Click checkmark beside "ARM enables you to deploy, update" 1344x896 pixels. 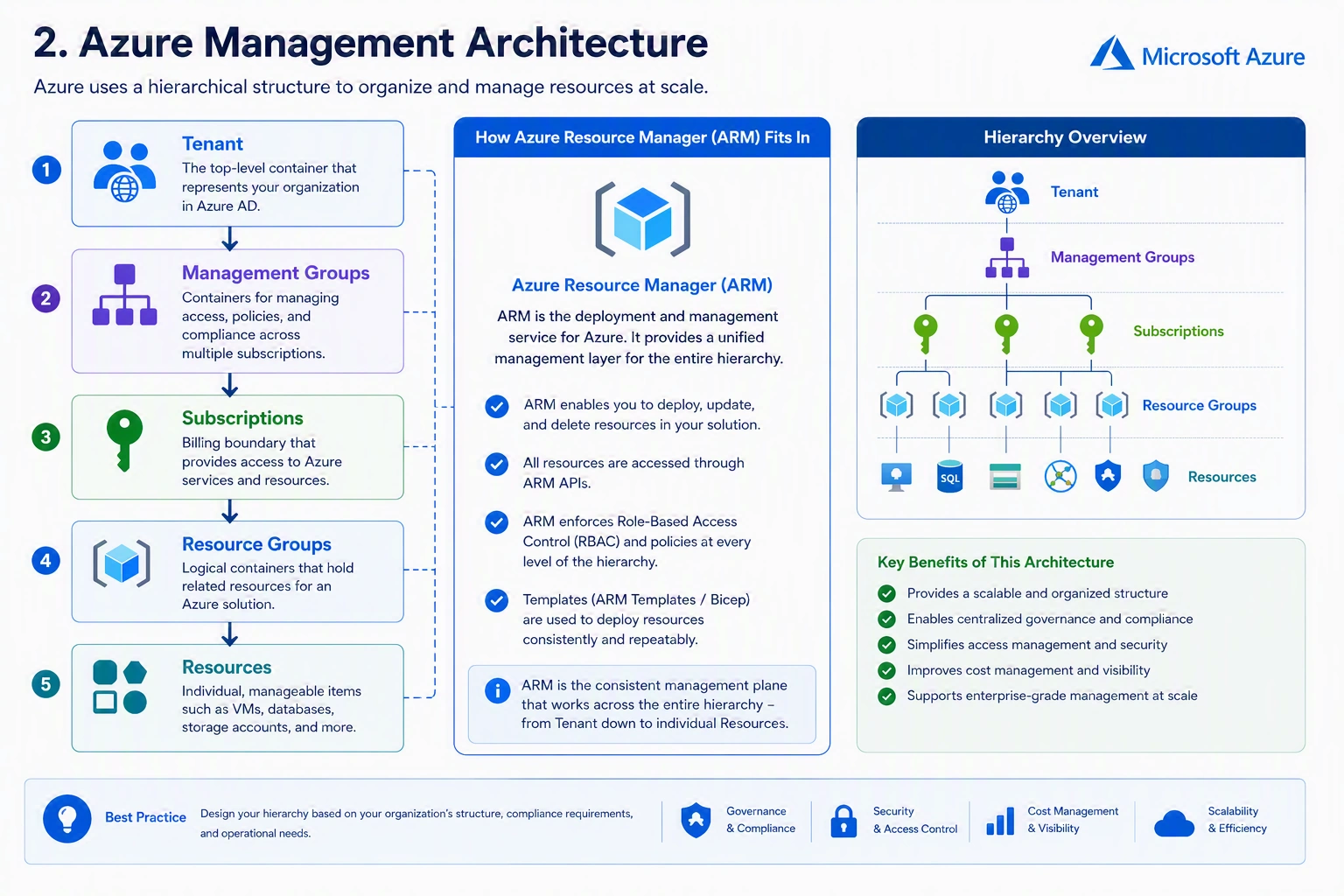[x=497, y=406]
